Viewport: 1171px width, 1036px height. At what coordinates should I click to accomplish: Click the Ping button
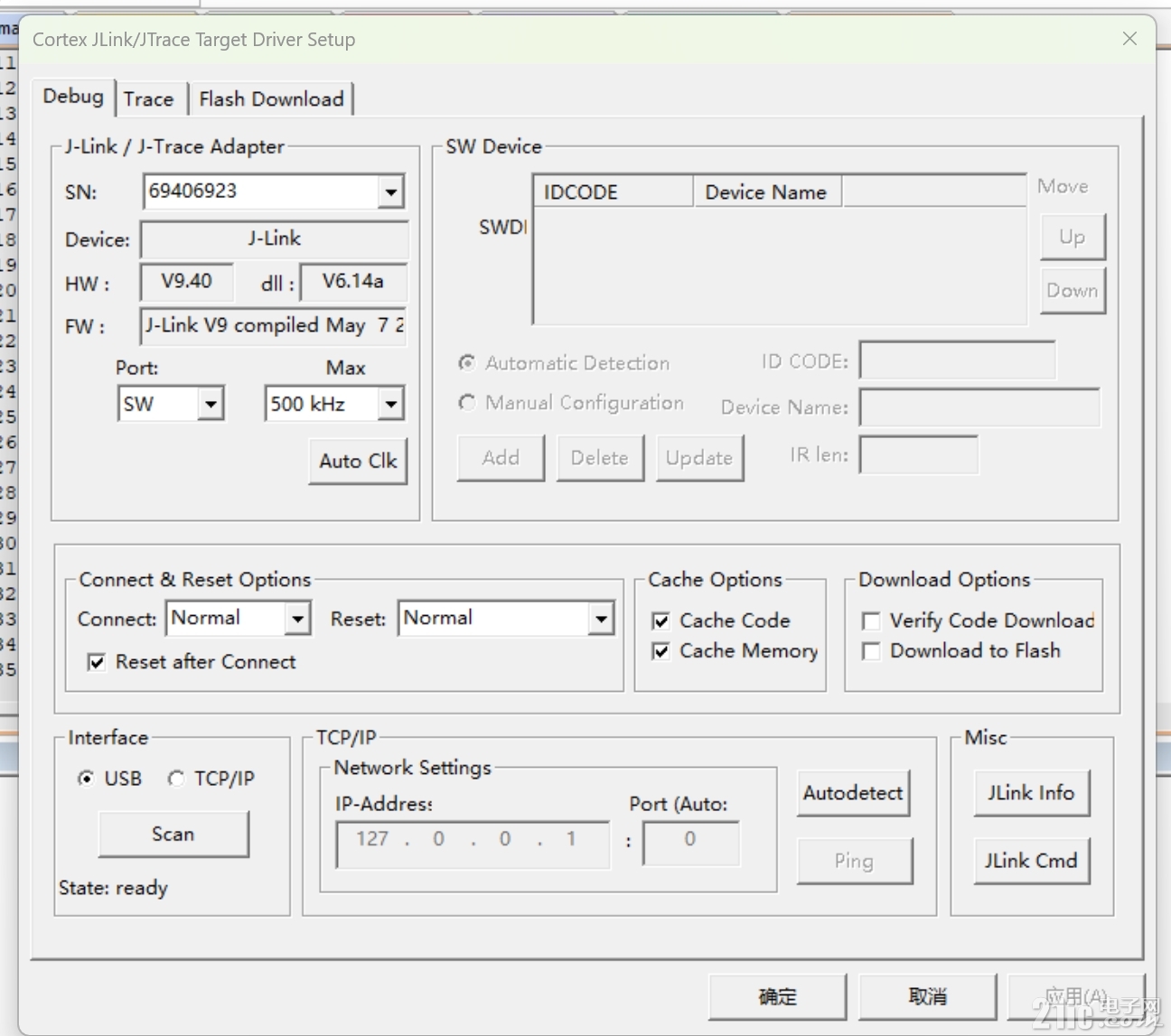coord(855,861)
